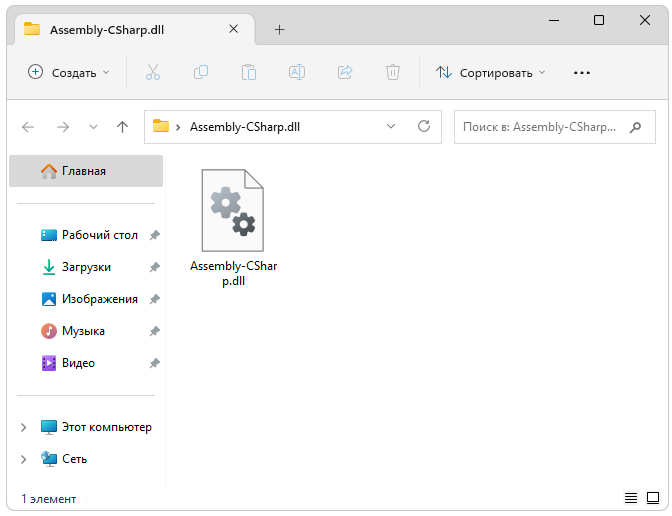Click the 1 элемент status text
The width and height of the screenshot is (672, 516).
point(49,499)
